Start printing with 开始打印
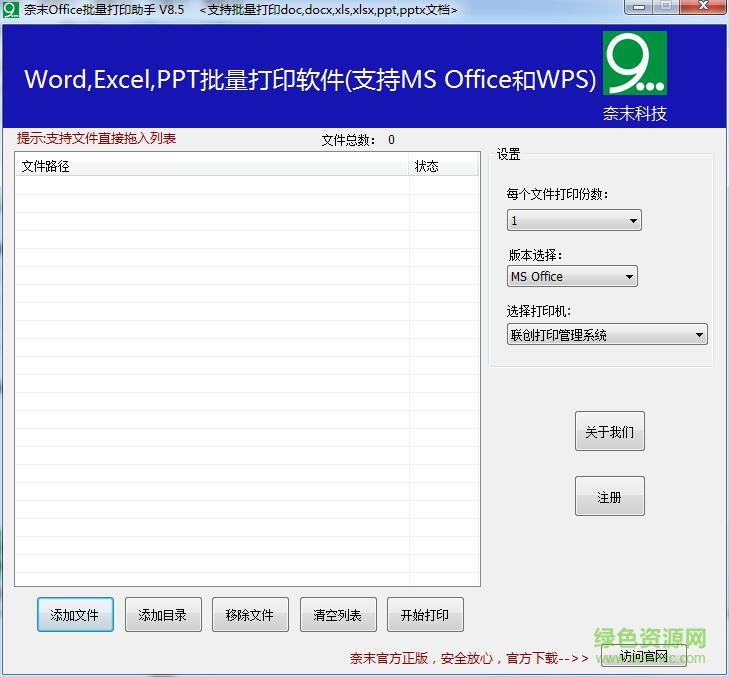The width and height of the screenshot is (729, 677). point(425,615)
